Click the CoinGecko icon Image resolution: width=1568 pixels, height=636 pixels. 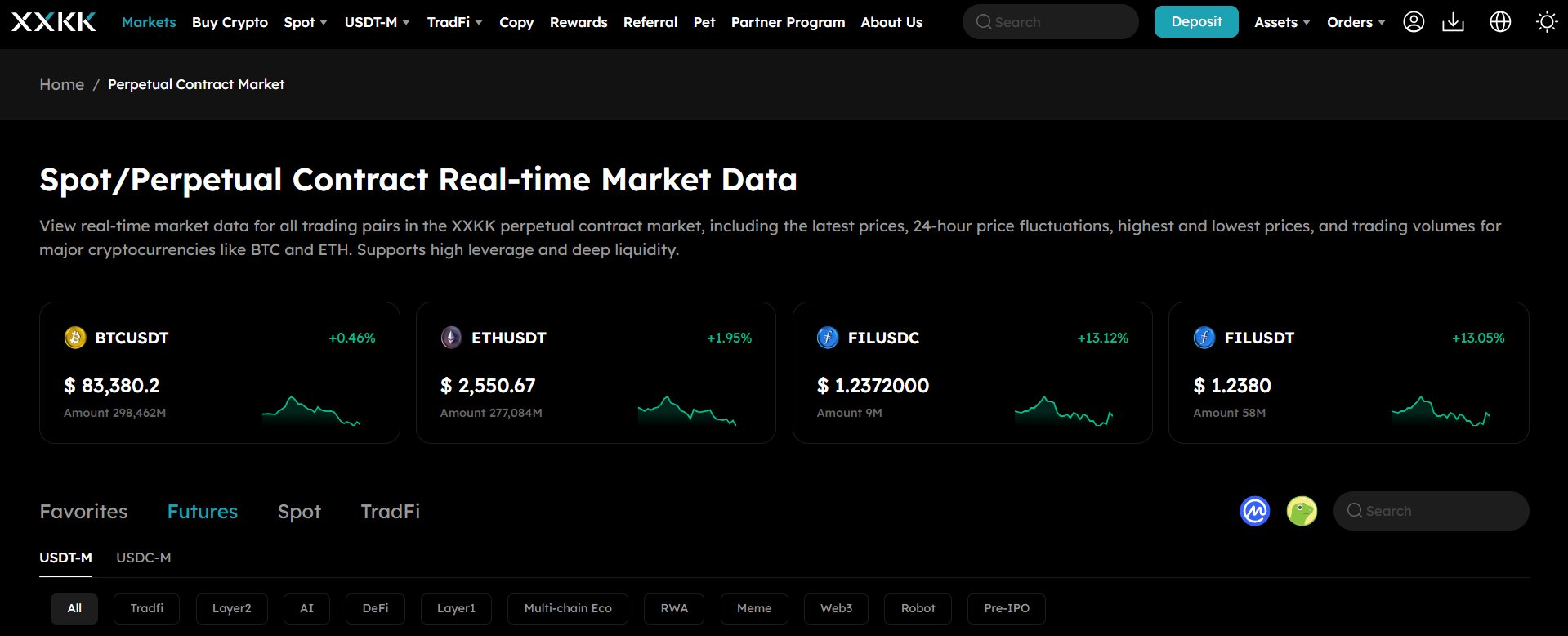(x=1302, y=511)
